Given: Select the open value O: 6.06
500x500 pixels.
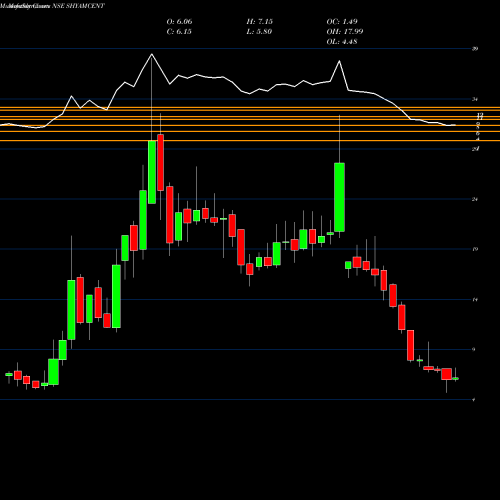Looking at the screenshot, I should coord(179,22).
